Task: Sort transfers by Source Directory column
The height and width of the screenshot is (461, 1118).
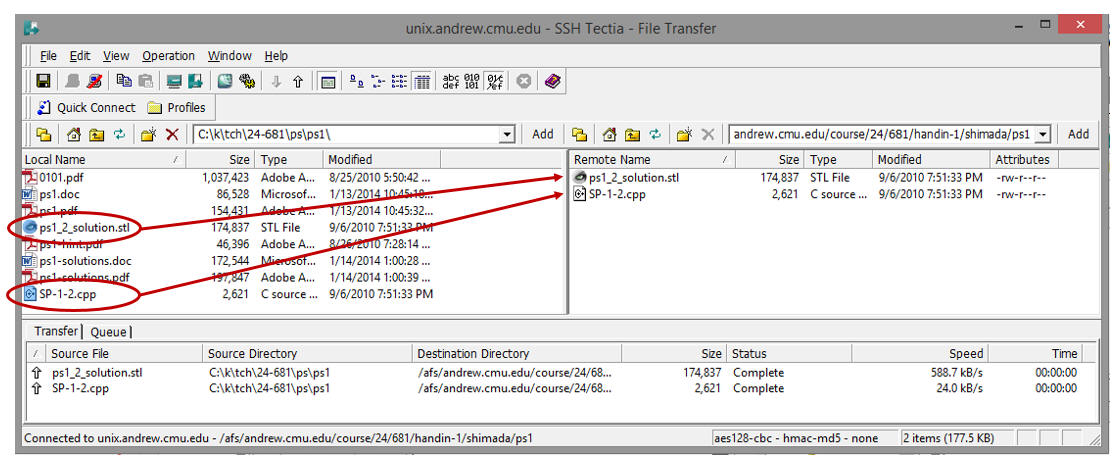Action: [307, 353]
